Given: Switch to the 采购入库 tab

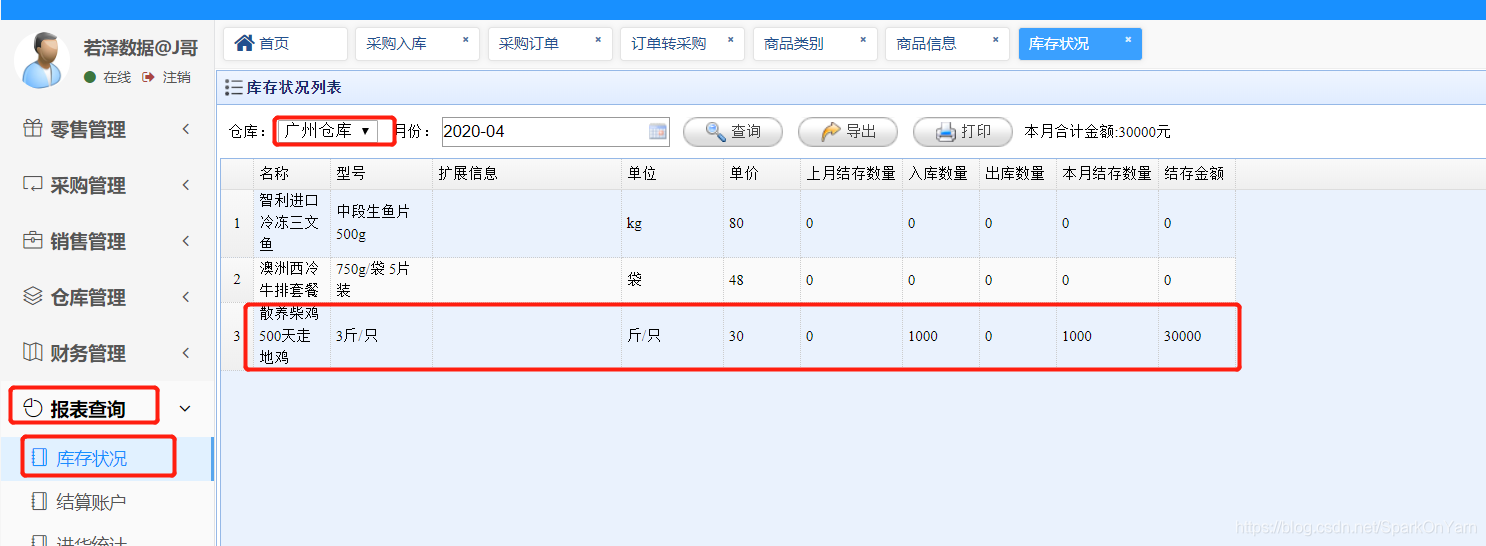Looking at the screenshot, I should (418, 44).
